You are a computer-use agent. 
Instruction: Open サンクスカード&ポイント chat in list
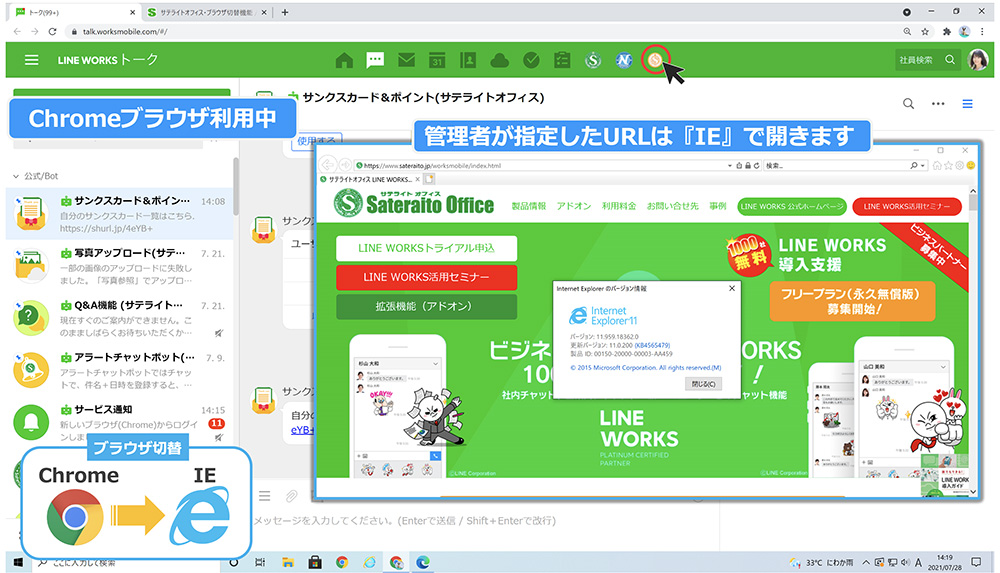pyautogui.click(x=119, y=214)
